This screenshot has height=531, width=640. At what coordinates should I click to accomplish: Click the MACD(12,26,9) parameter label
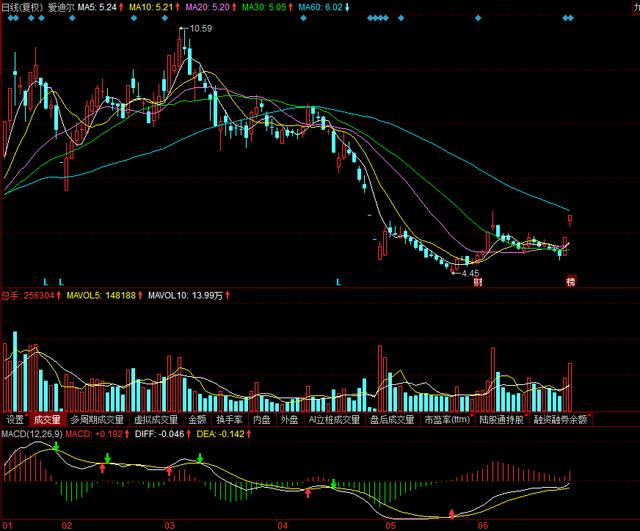point(31,435)
